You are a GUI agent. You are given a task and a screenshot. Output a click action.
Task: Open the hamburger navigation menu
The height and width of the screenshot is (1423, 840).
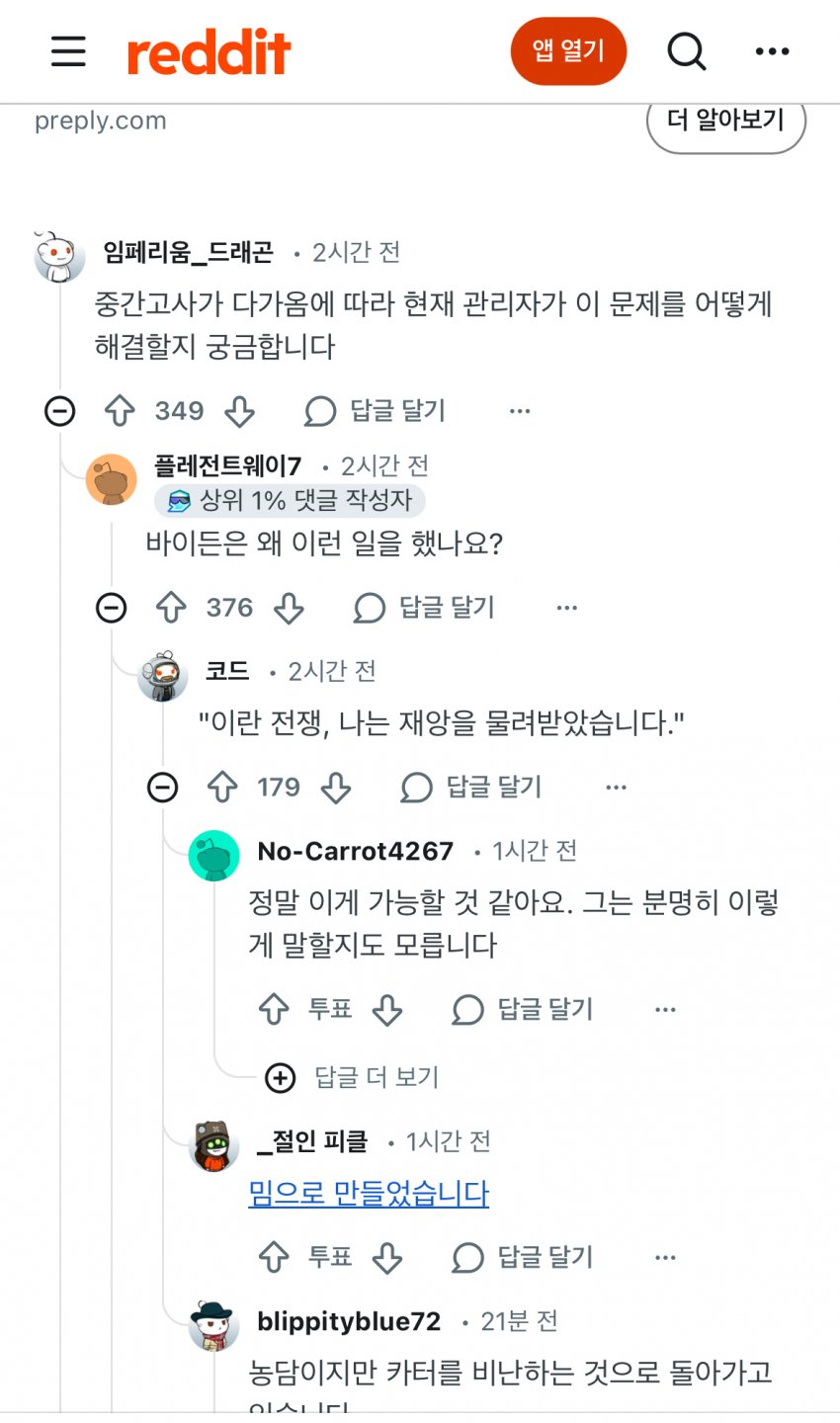click(x=68, y=51)
